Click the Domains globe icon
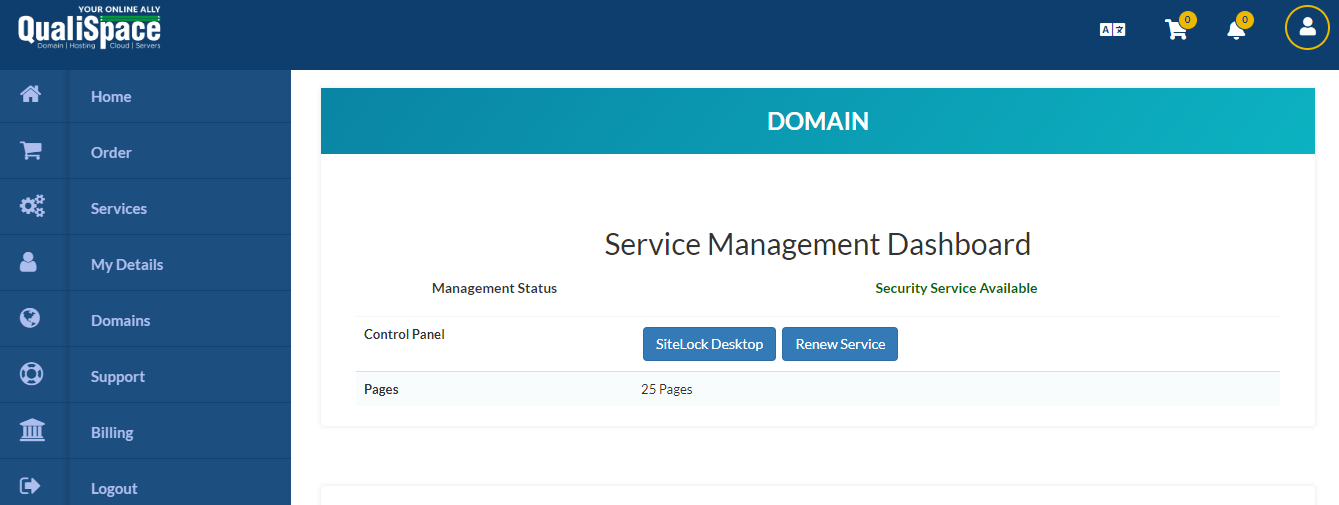 click(x=30, y=319)
